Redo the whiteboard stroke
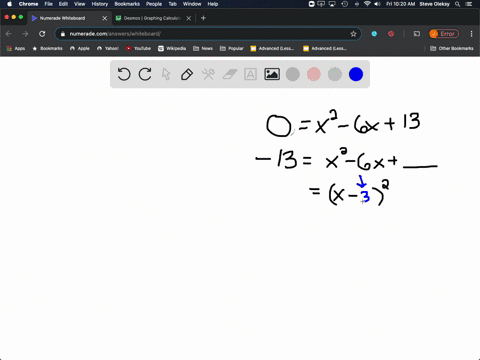480x360 pixels. (145, 74)
